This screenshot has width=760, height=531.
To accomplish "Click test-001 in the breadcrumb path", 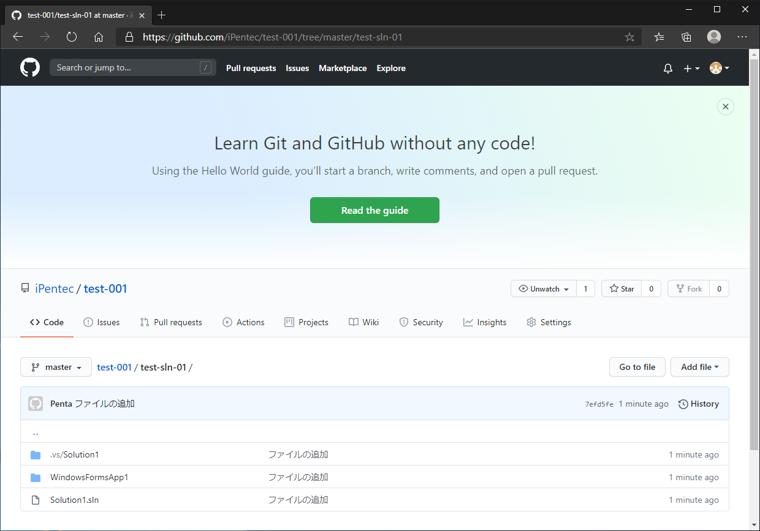I will [x=114, y=367].
